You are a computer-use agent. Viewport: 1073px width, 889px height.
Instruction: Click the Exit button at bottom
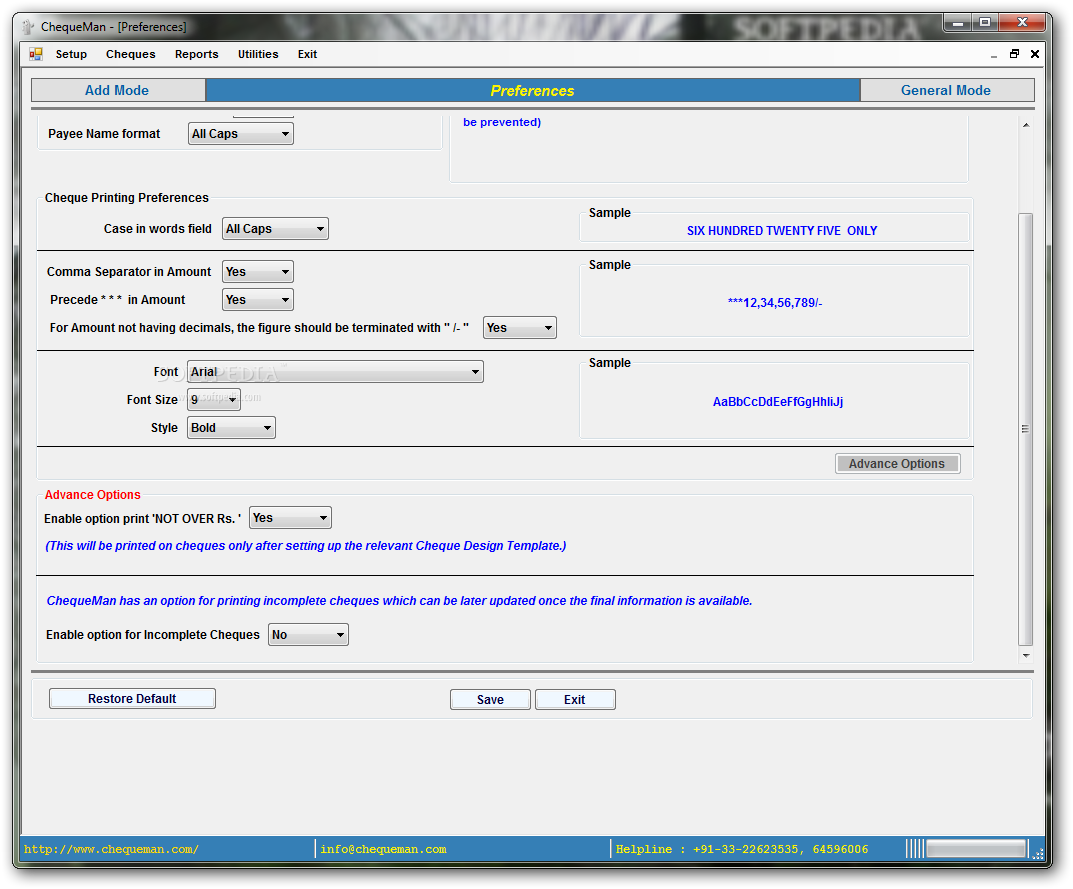coord(575,699)
